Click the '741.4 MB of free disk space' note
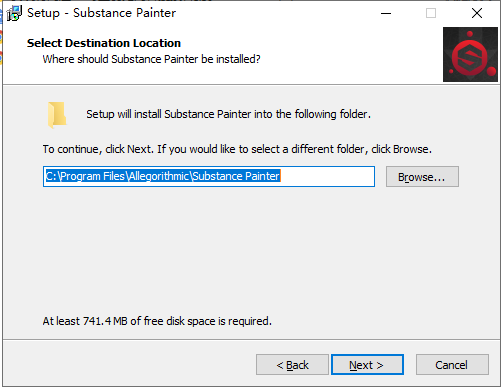Screen dimensions: 503x389 coord(157,321)
